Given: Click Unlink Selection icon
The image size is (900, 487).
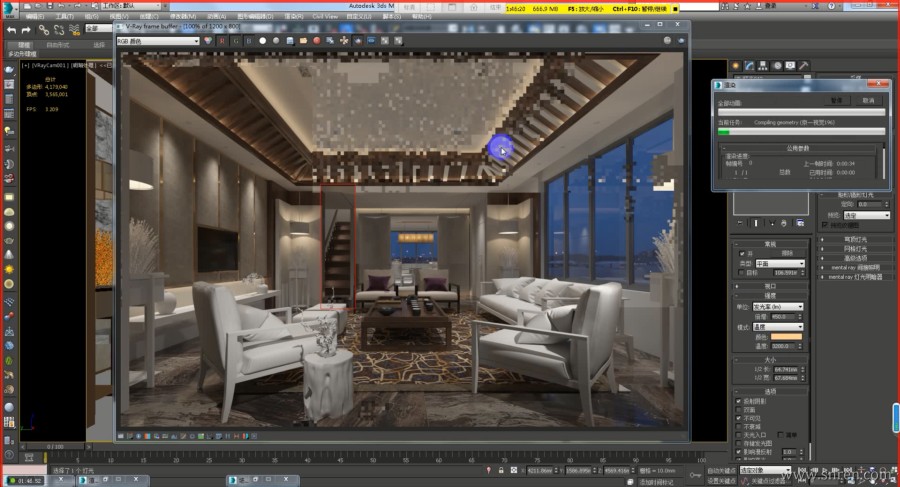Looking at the screenshot, I should [59, 29].
